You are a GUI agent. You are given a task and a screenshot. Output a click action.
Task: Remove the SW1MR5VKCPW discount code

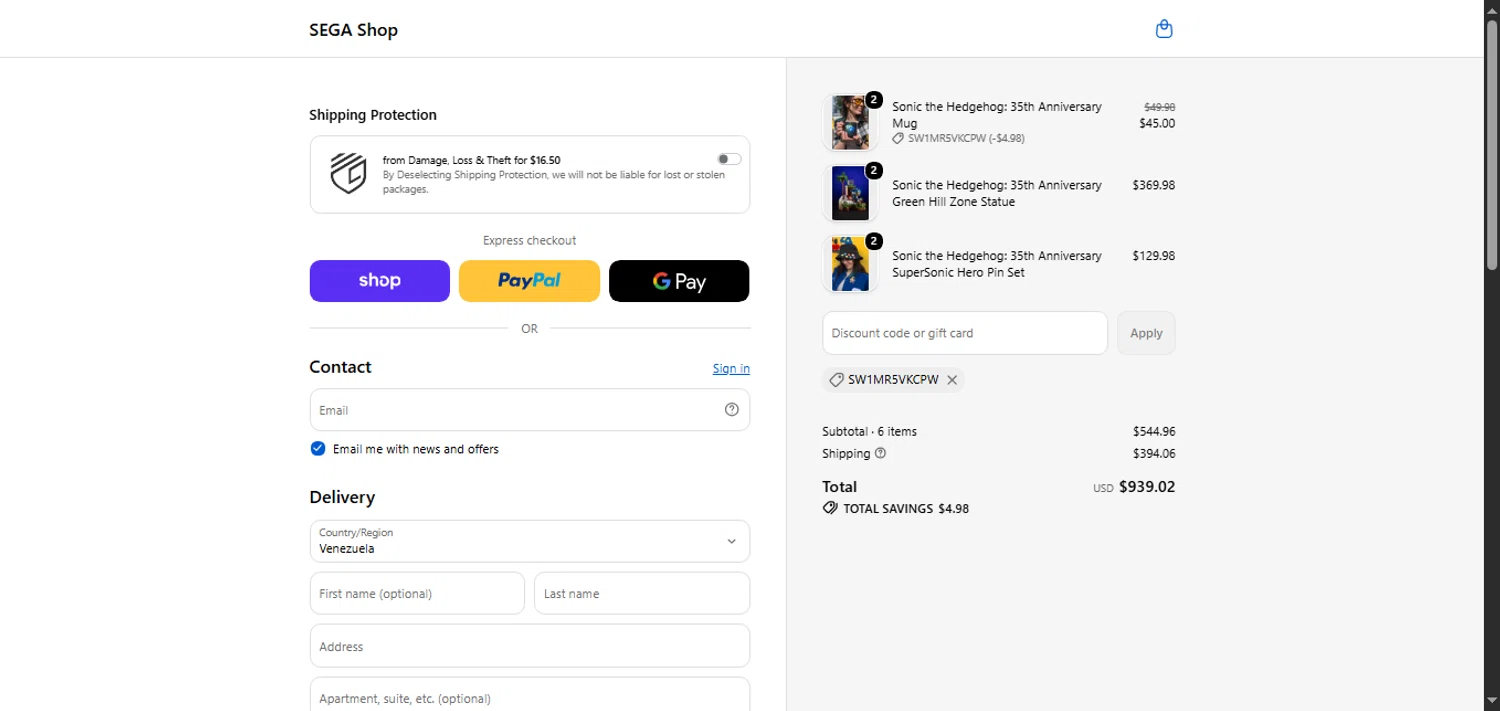(952, 380)
